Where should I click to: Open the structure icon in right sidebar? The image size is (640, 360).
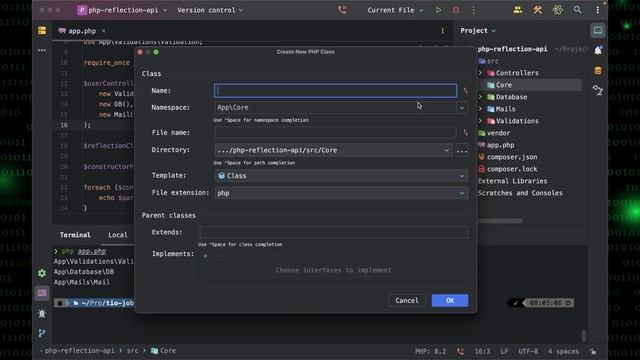(x=598, y=90)
